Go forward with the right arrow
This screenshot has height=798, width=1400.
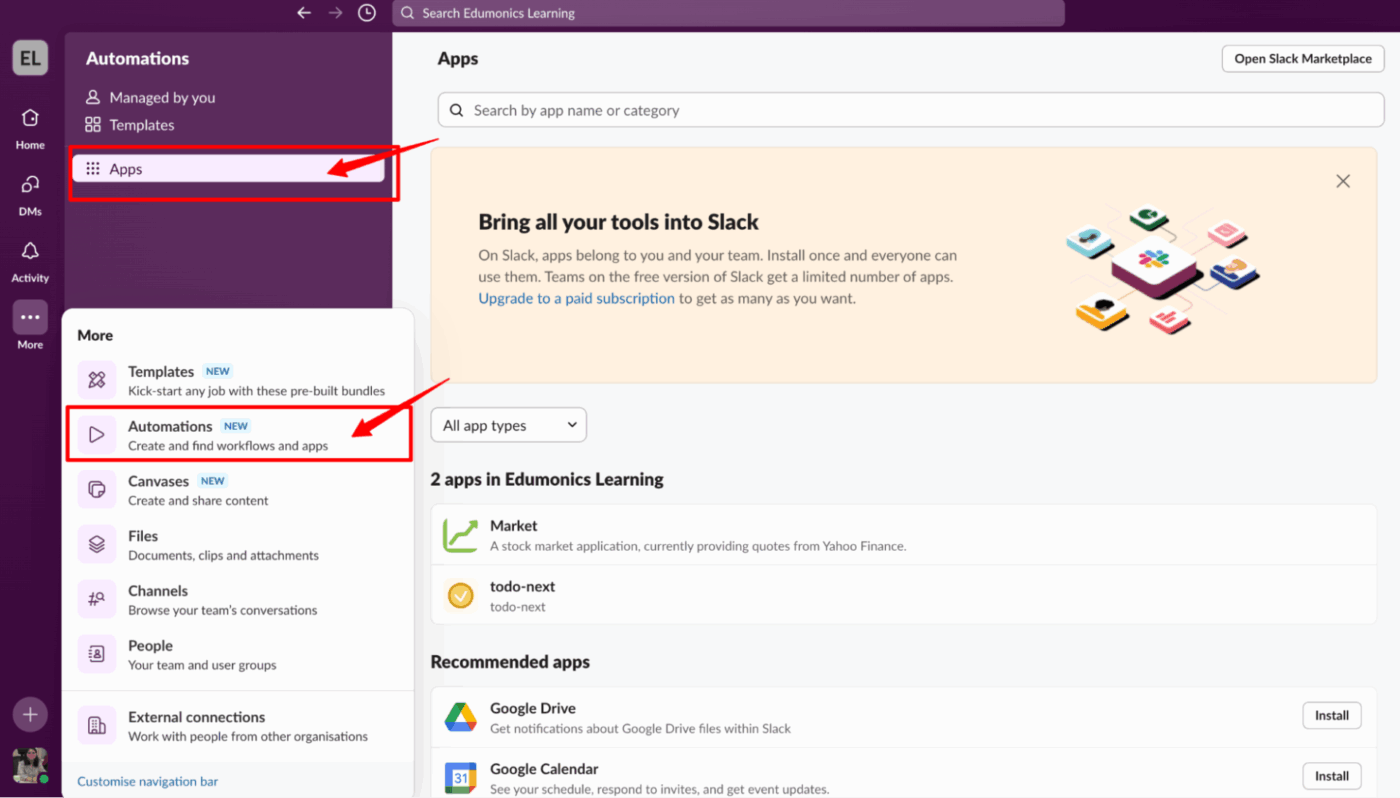pos(336,13)
